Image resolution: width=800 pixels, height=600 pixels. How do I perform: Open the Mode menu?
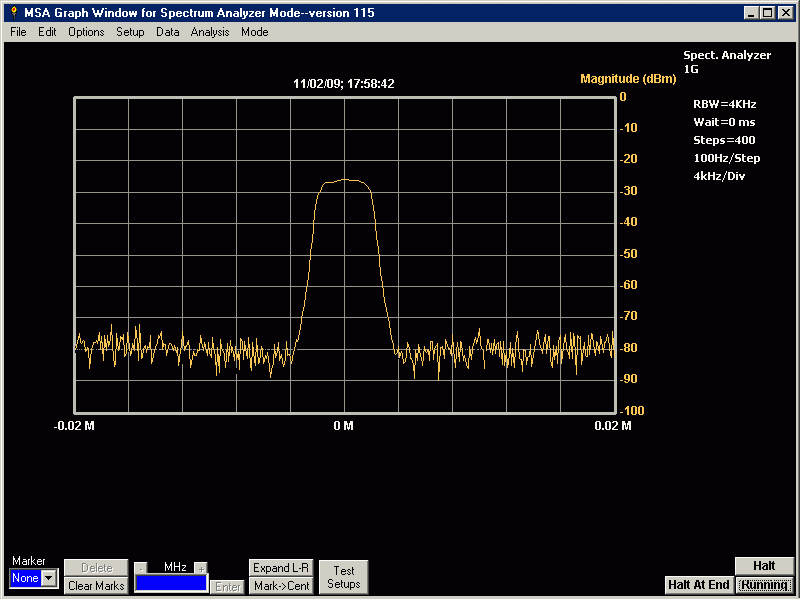pos(255,32)
